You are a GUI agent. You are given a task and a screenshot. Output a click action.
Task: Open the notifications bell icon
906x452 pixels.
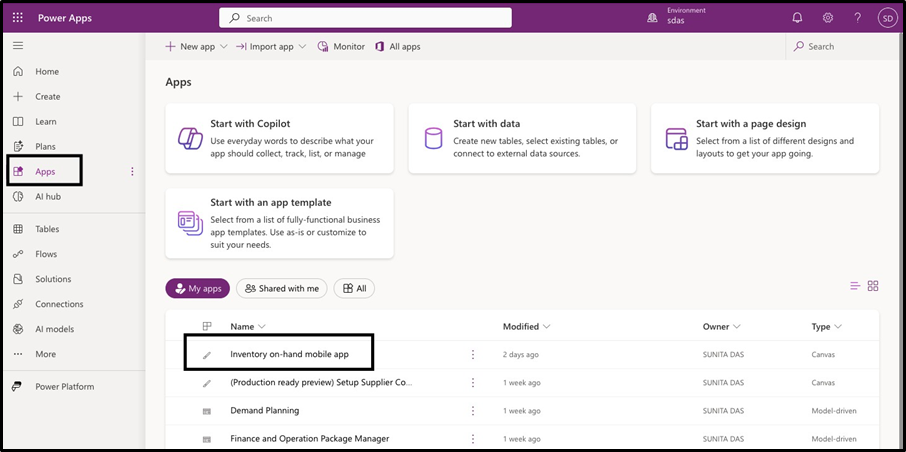tap(797, 18)
